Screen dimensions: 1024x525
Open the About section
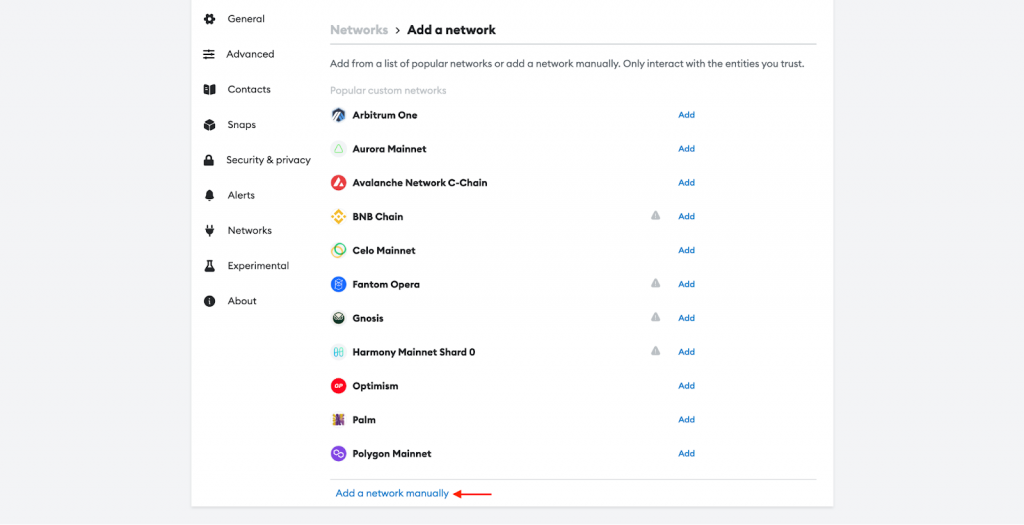tap(242, 301)
